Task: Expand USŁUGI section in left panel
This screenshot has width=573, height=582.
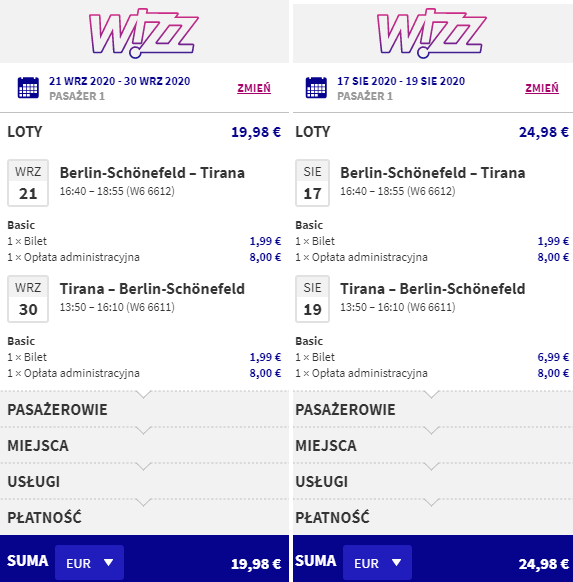Action: tap(144, 481)
